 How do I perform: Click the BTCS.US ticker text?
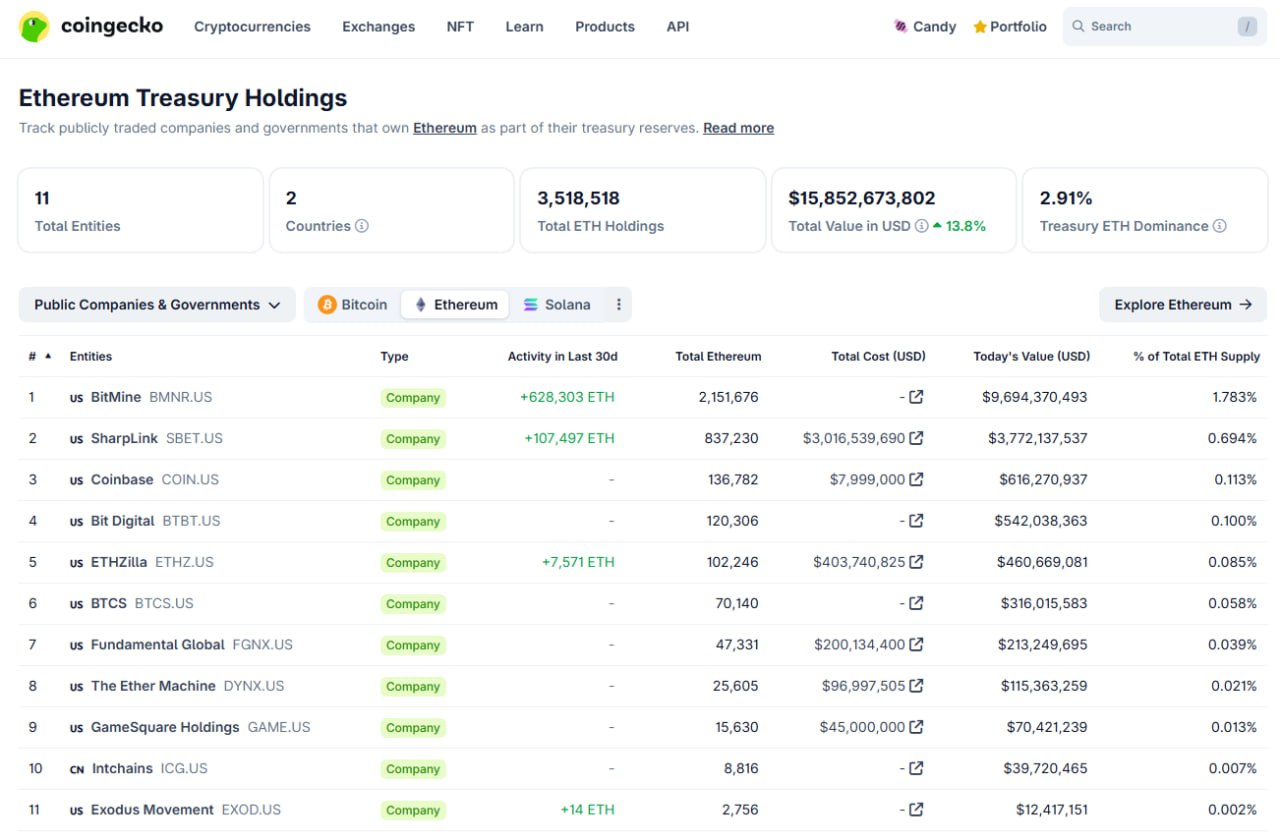click(x=164, y=603)
